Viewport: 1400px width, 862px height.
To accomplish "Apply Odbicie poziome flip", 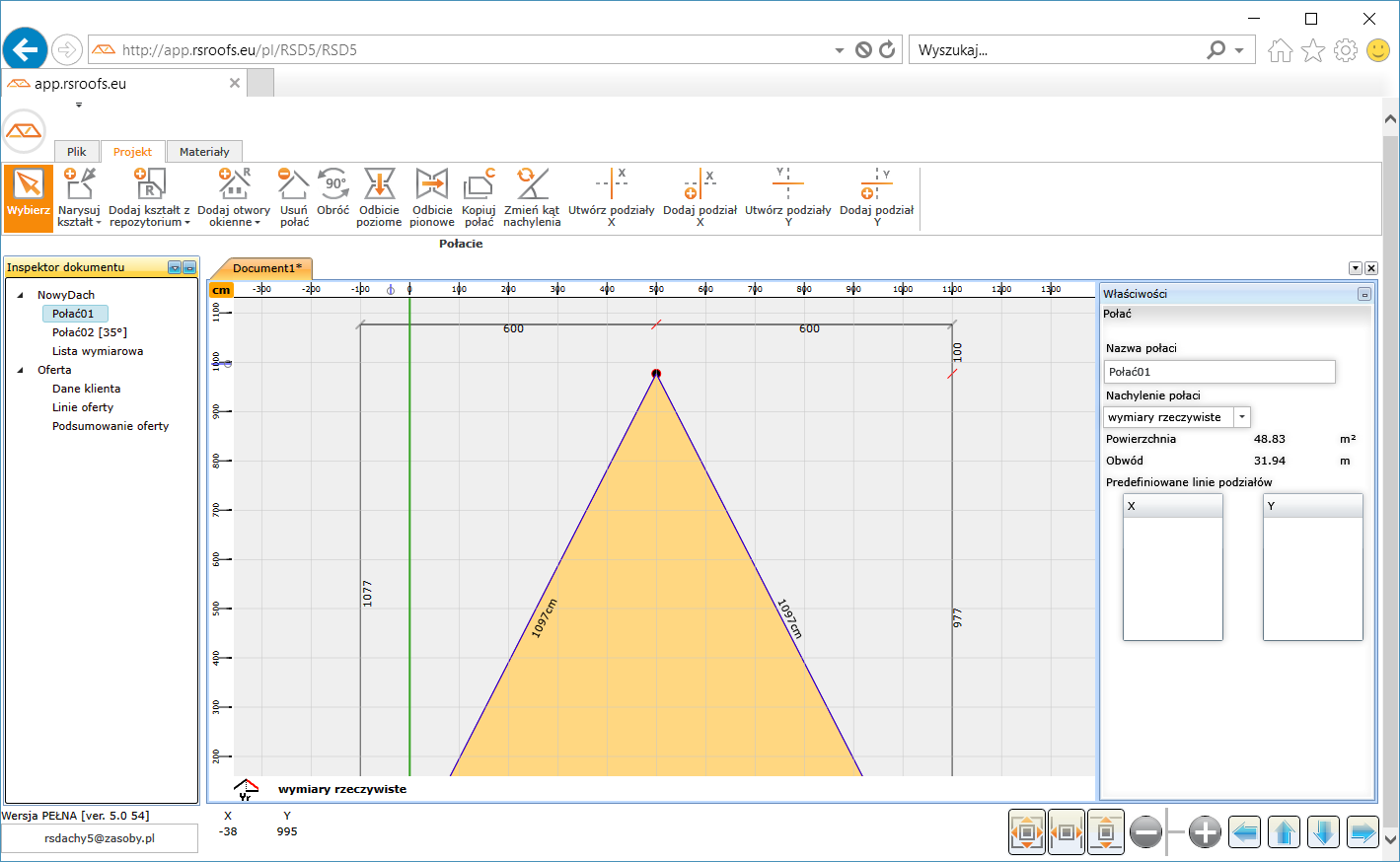I will (x=379, y=197).
